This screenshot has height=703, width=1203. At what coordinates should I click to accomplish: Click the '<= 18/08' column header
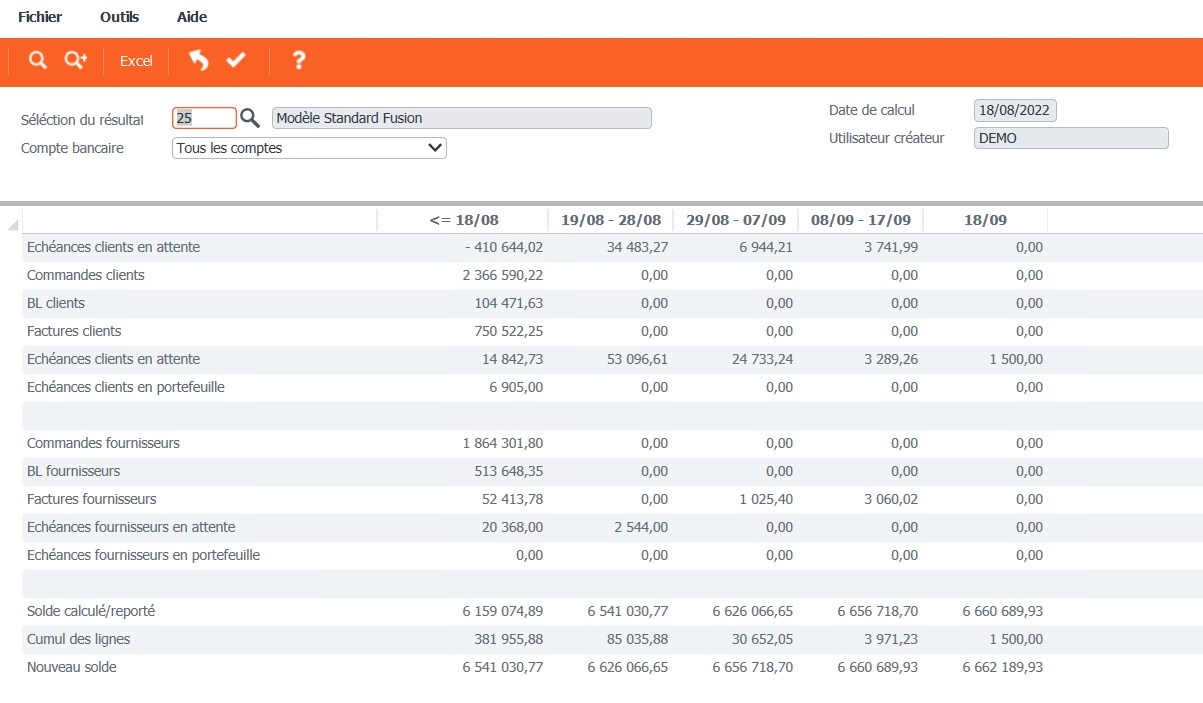point(463,220)
